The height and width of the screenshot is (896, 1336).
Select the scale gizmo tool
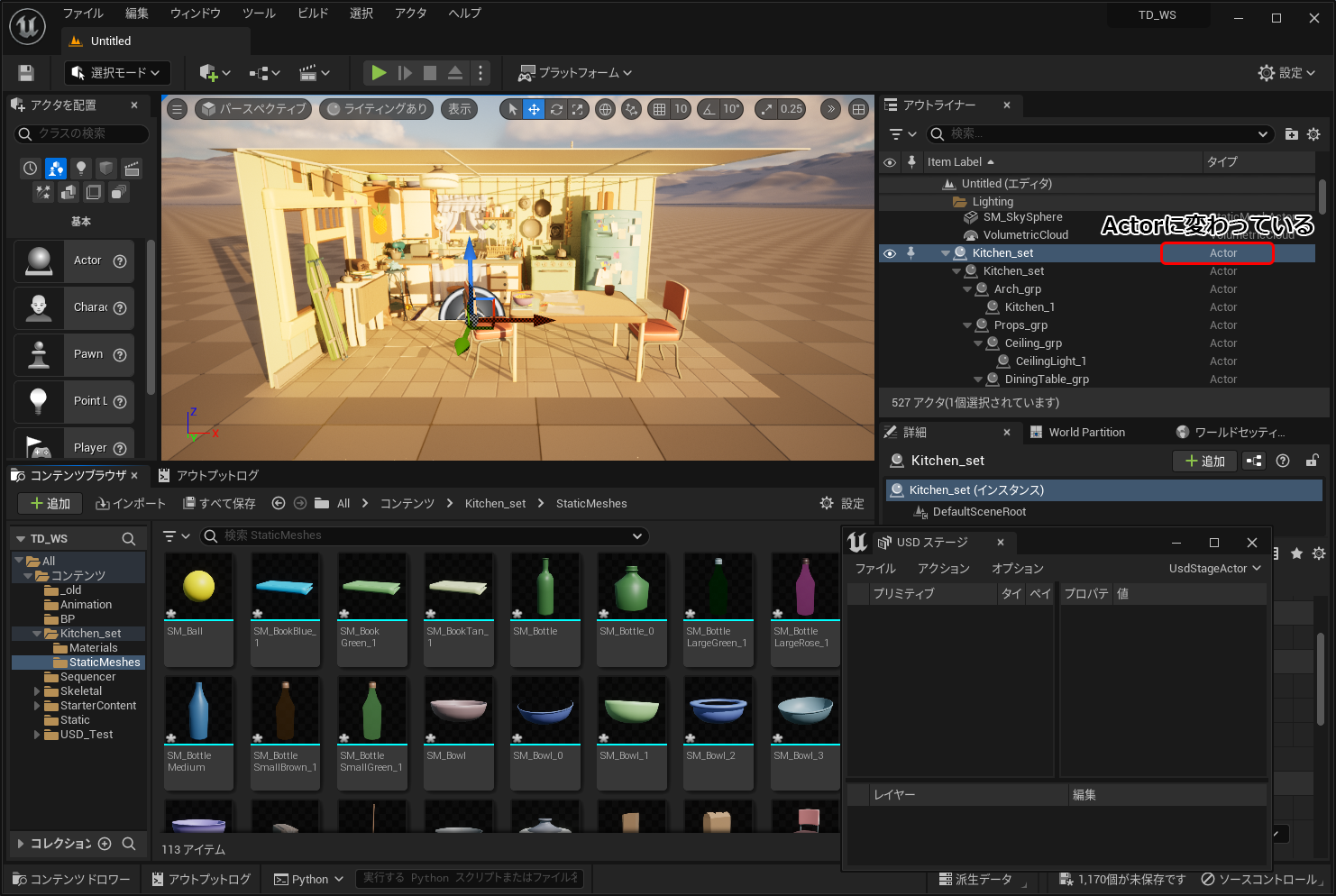(x=578, y=109)
